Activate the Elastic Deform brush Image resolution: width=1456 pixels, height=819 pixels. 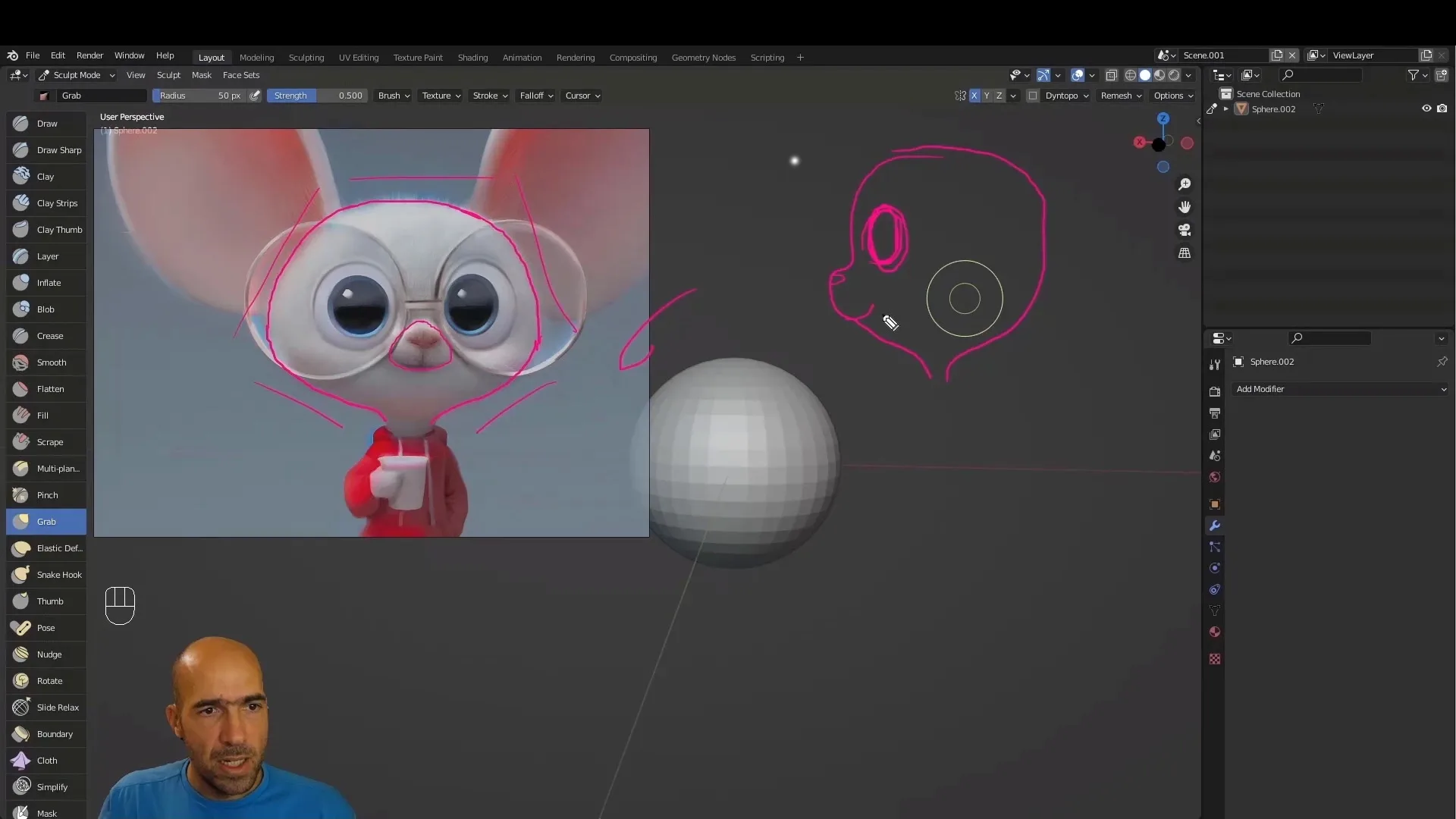45,548
